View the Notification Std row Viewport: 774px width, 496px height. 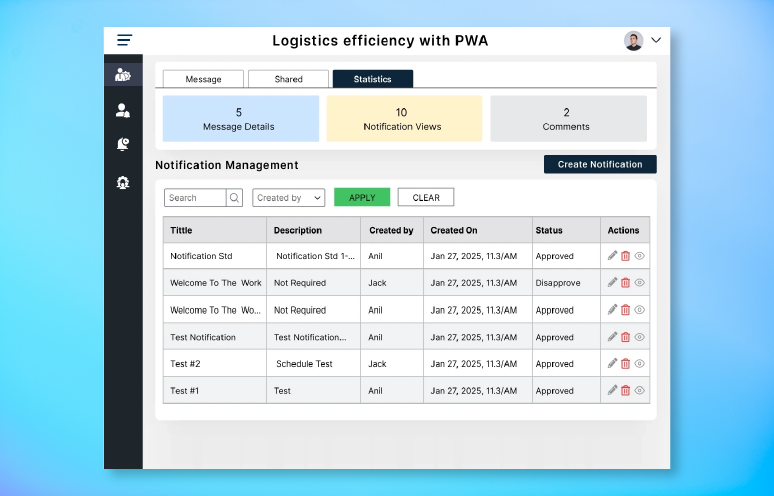[639, 256]
